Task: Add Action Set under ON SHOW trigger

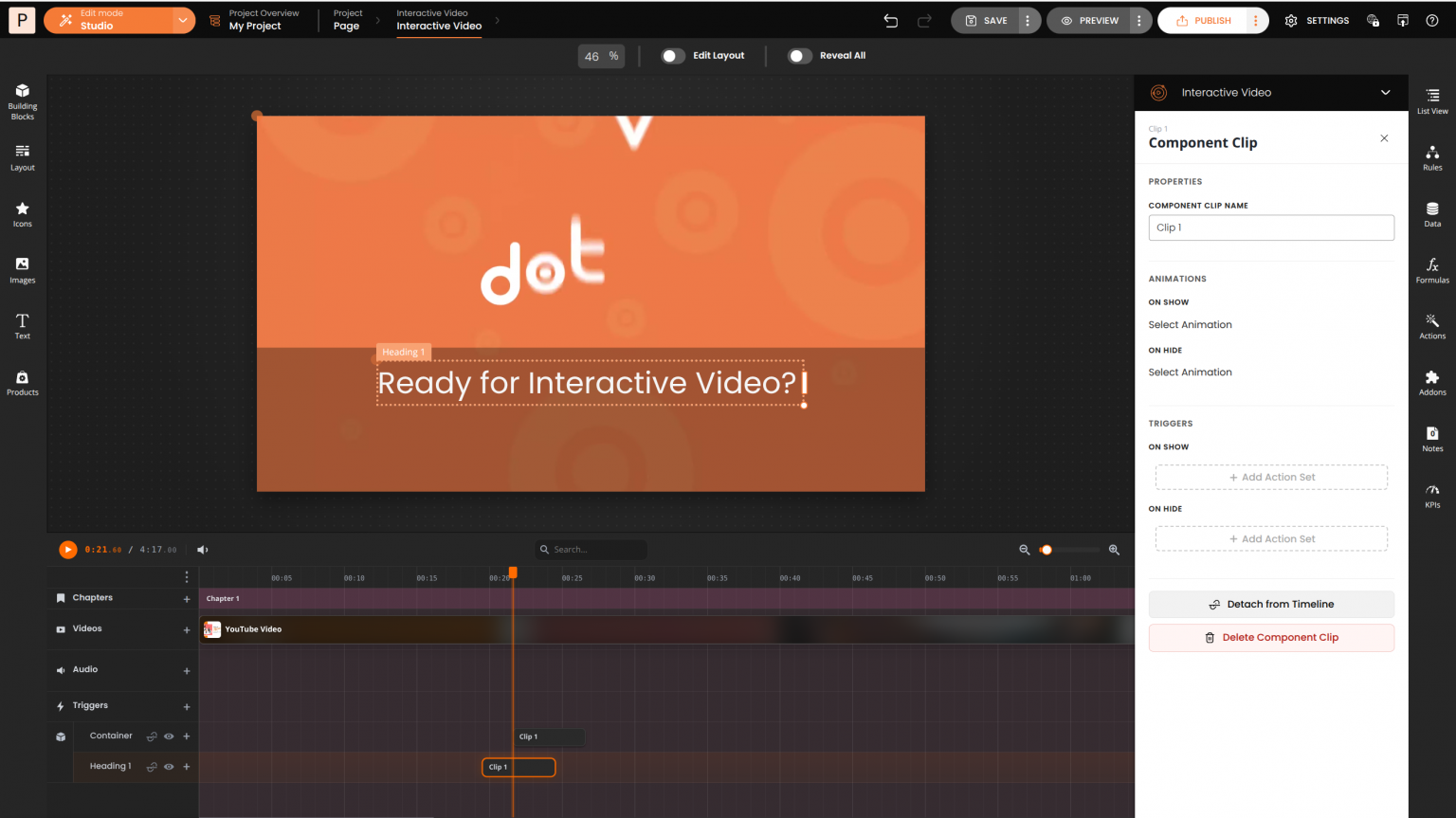Action: 1271,478
